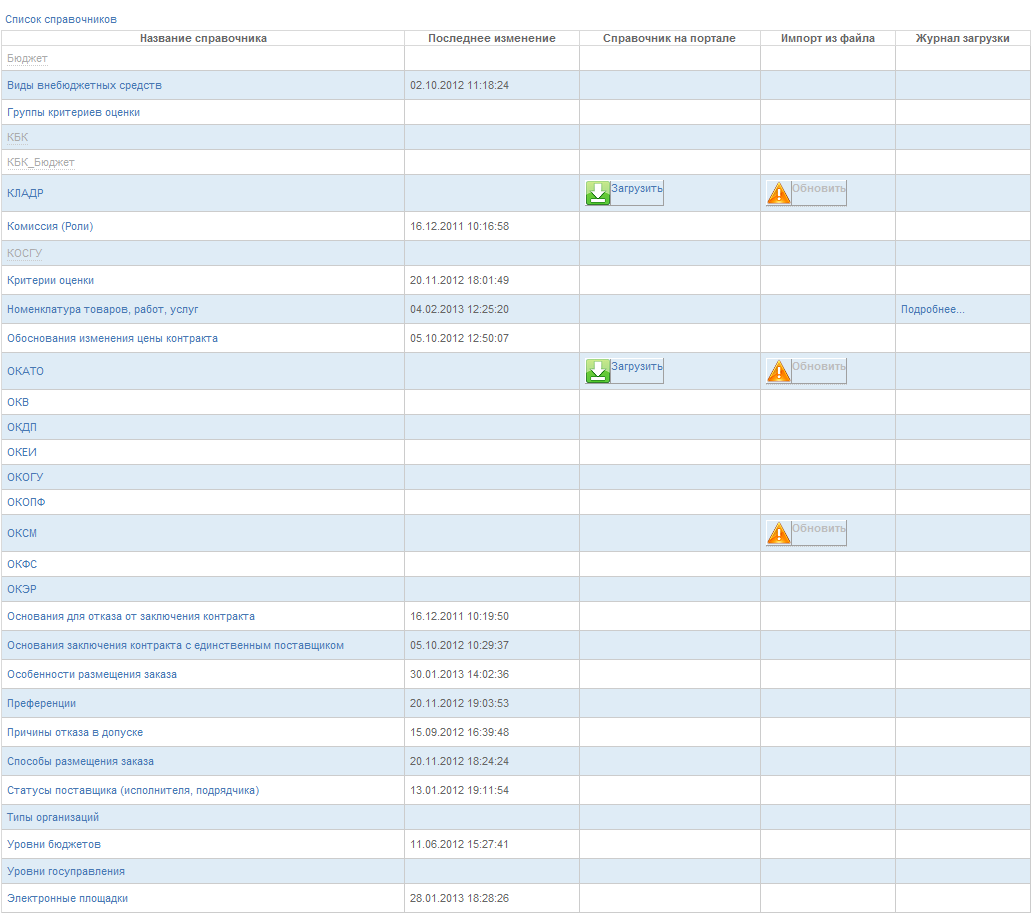Select the date 16.12.2011 10:19:50
This screenshot has height=916, width=1034.
coord(460,617)
